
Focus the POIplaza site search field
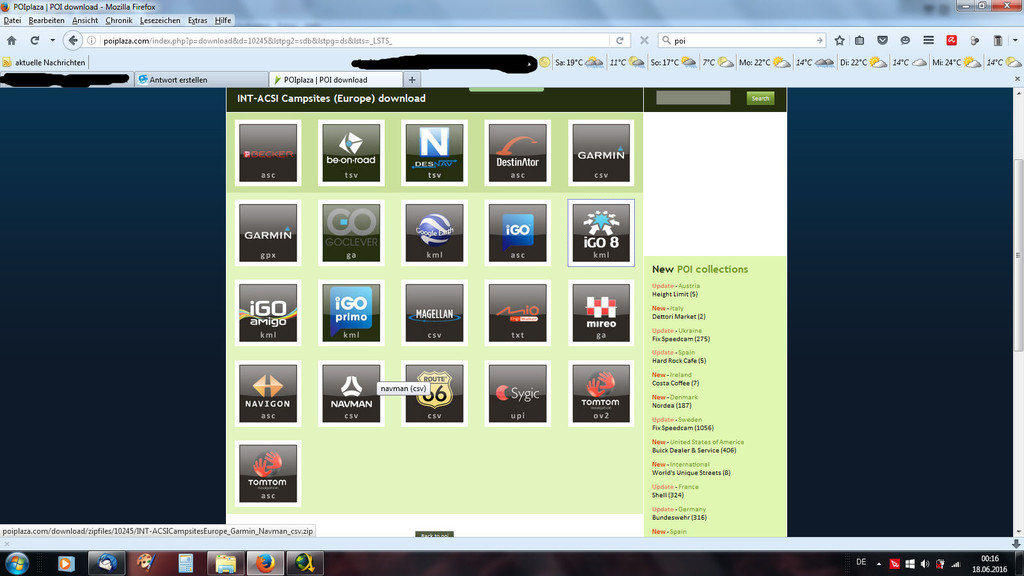tap(693, 98)
